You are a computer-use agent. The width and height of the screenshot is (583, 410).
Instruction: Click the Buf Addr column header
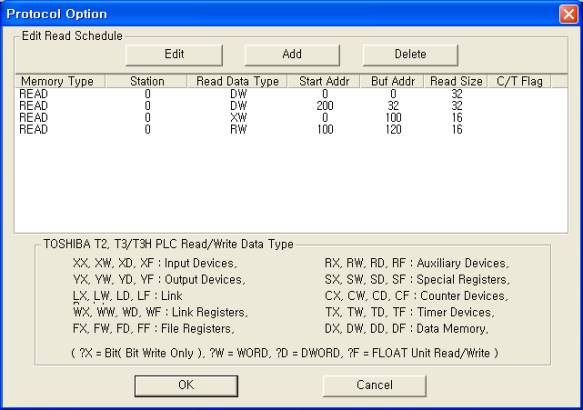(x=392, y=81)
